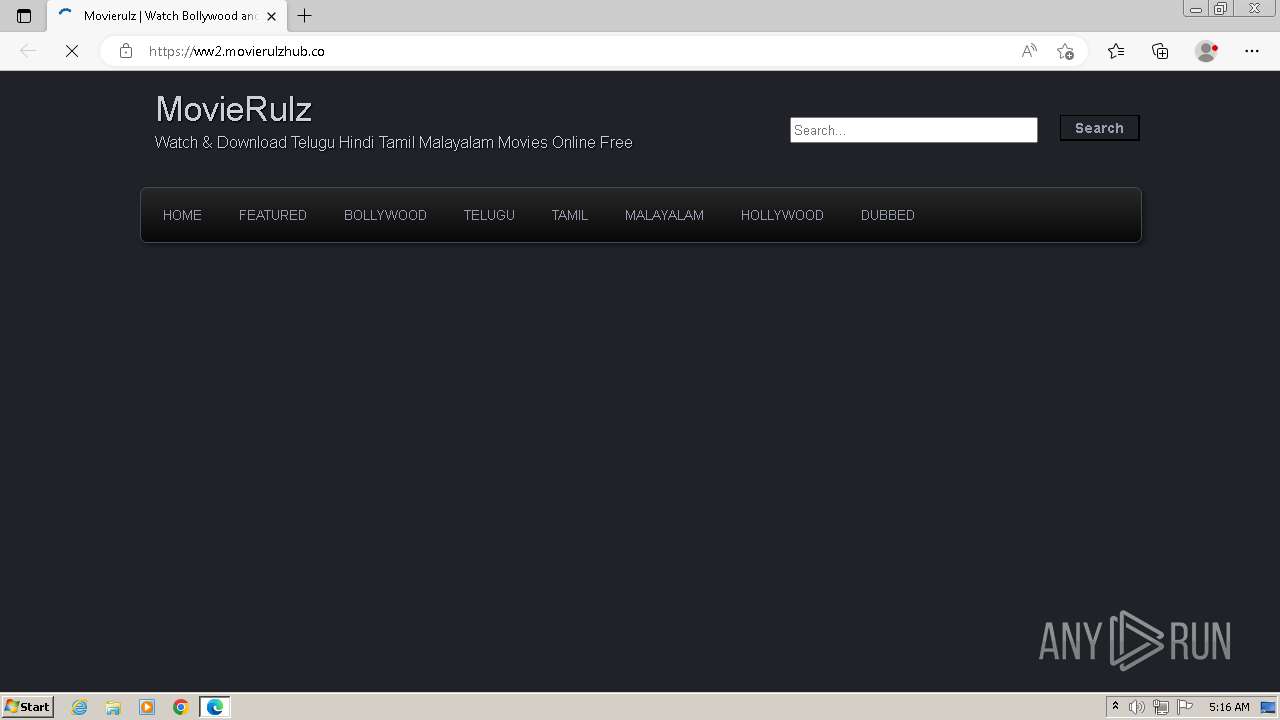
Task: Open the Collections icon
Action: coord(1160,51)
